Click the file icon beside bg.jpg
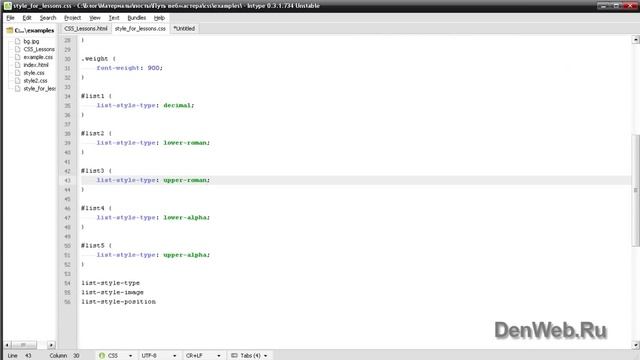640x360 pixels. point(18,41)
